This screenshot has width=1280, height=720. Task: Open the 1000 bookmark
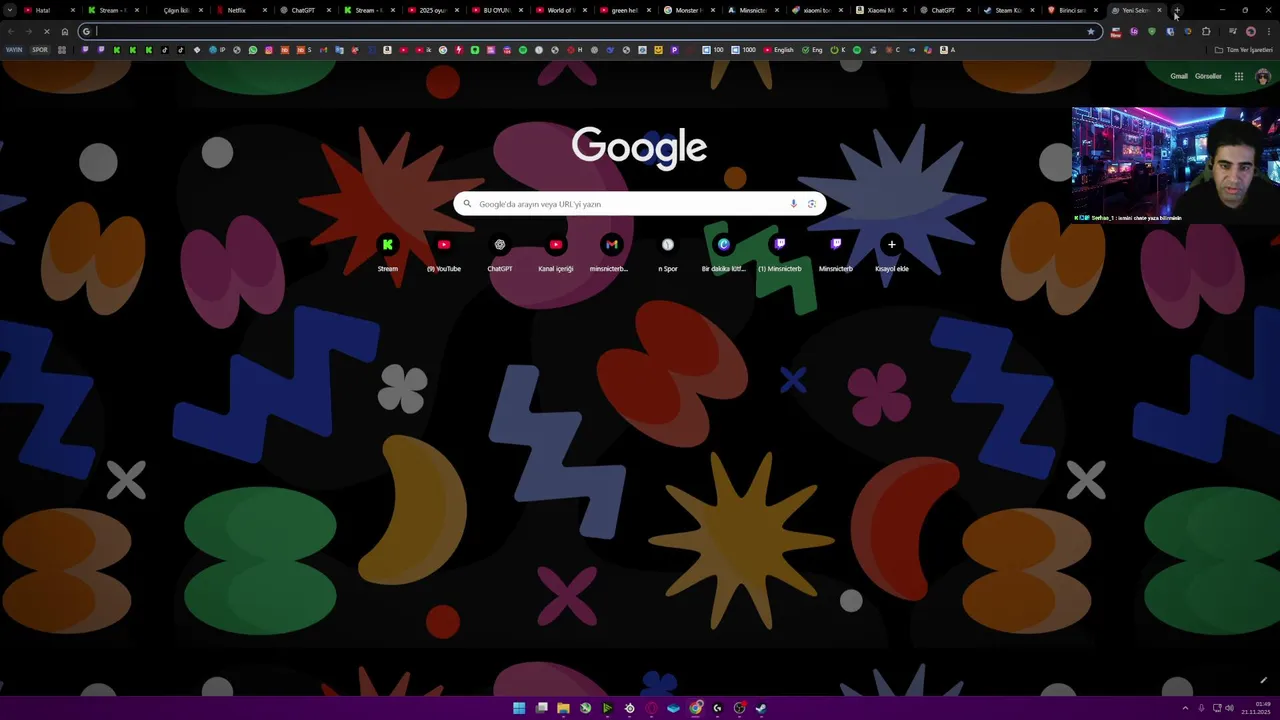[743, 50]
